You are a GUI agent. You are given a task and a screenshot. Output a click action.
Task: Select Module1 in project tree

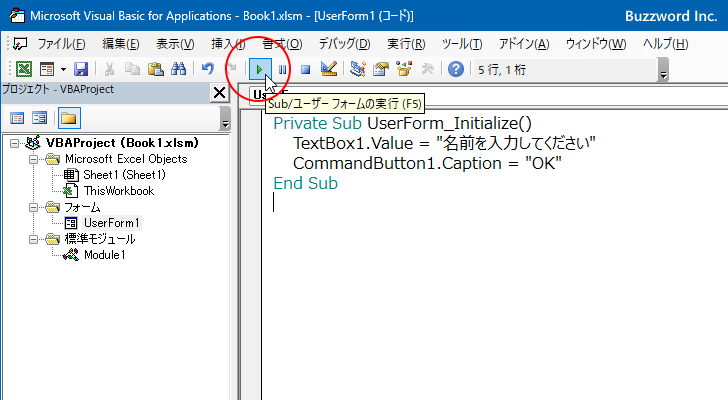(104, 255)
